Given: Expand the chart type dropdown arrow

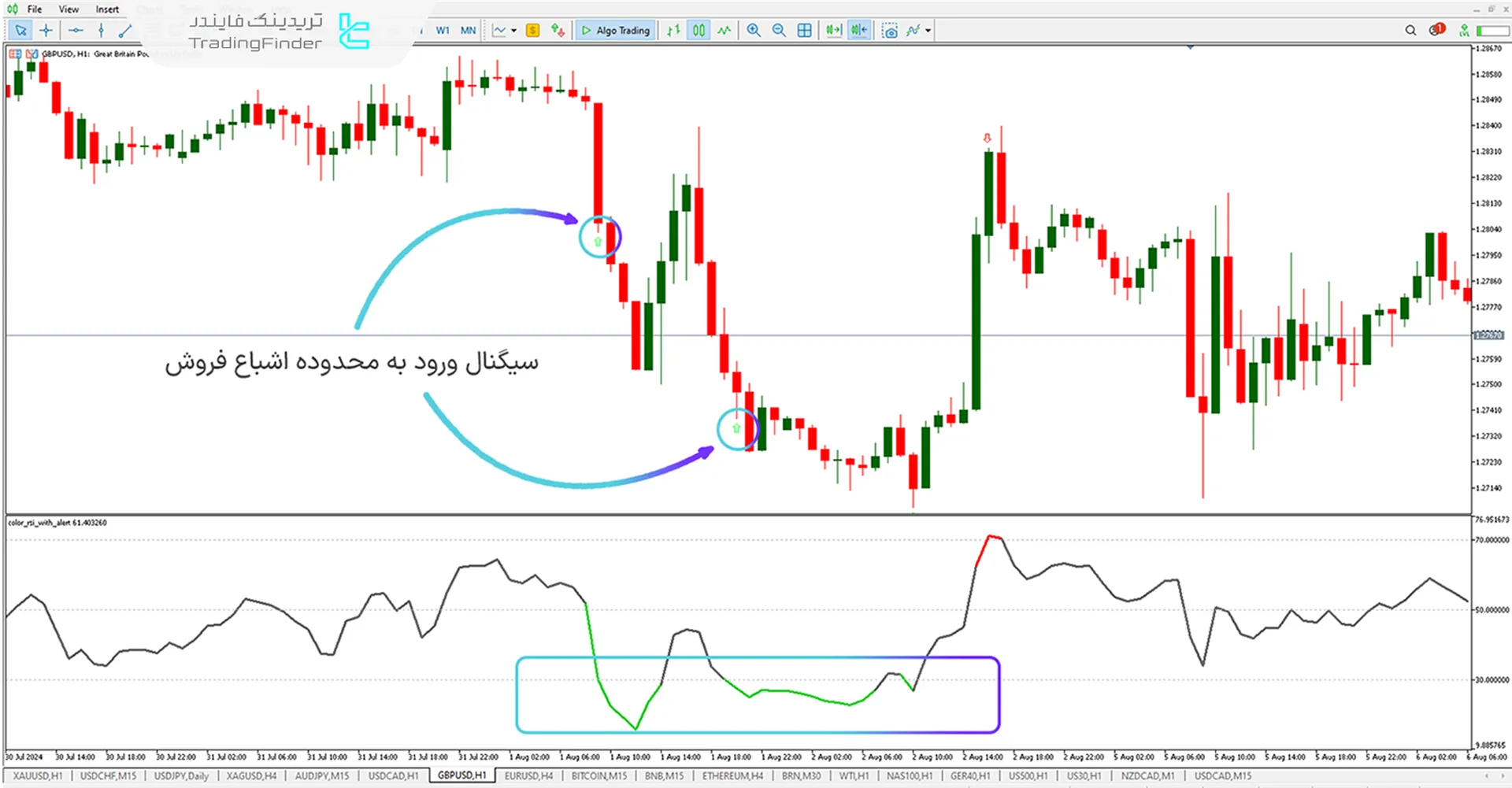Looking at the screenshot, I should pyautogui.click(x=514, y=31).
